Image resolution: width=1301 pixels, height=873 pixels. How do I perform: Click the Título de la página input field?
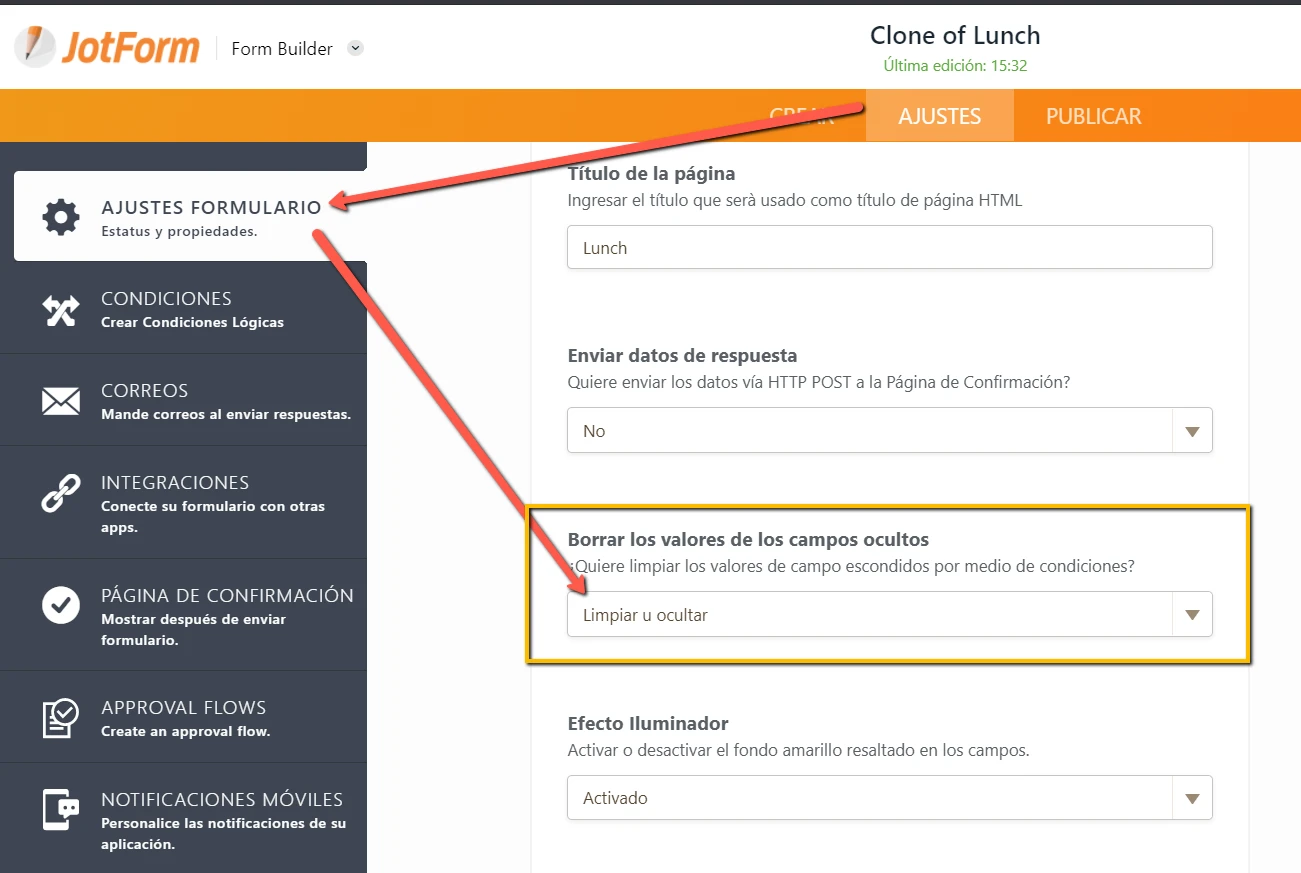889,248
